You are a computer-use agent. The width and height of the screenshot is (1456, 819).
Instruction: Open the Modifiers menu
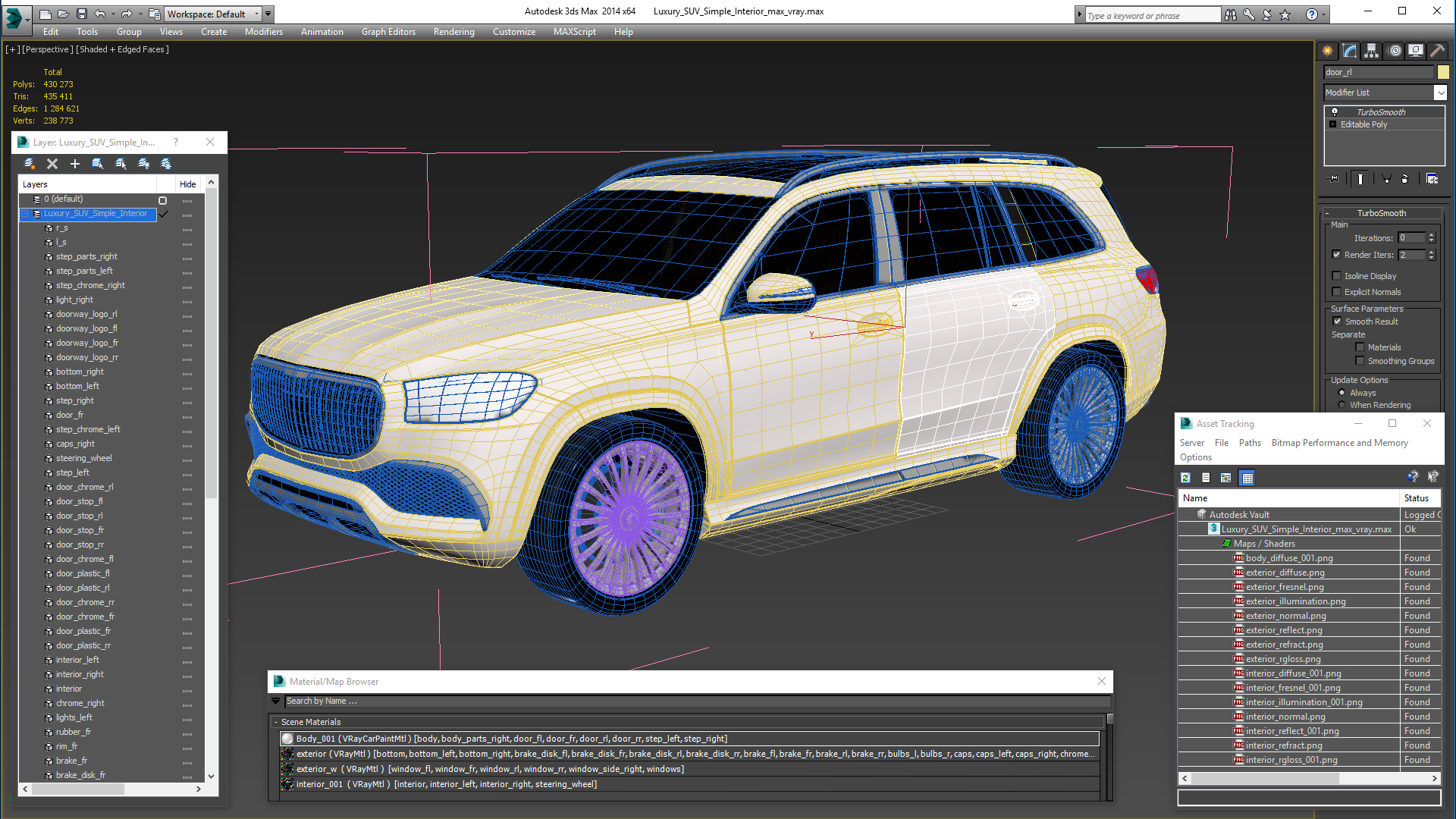[x=264, y=32]
